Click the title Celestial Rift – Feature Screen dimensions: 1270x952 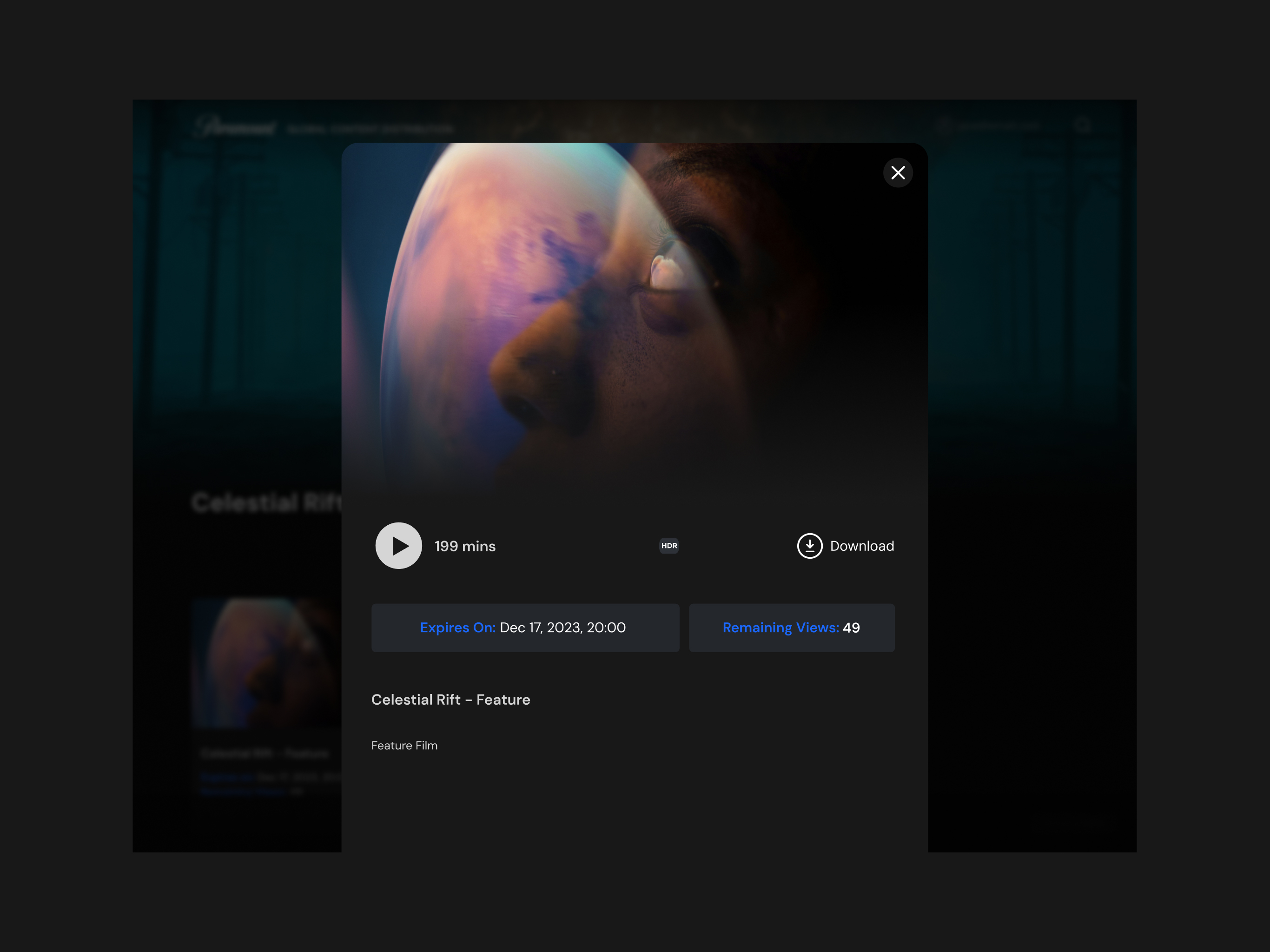[451, 700]
